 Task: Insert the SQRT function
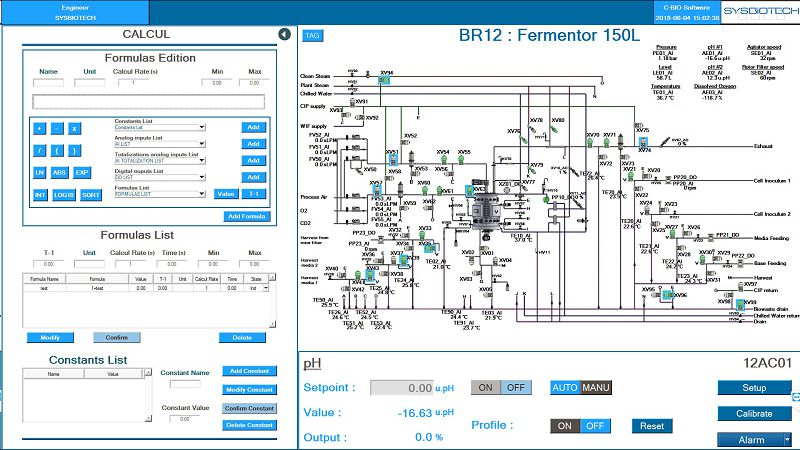pos(91,195)
